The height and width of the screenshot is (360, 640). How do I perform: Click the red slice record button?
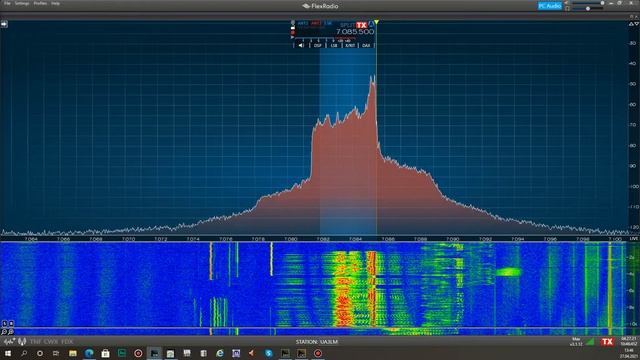pyautogui.click(x=293, y=33)
